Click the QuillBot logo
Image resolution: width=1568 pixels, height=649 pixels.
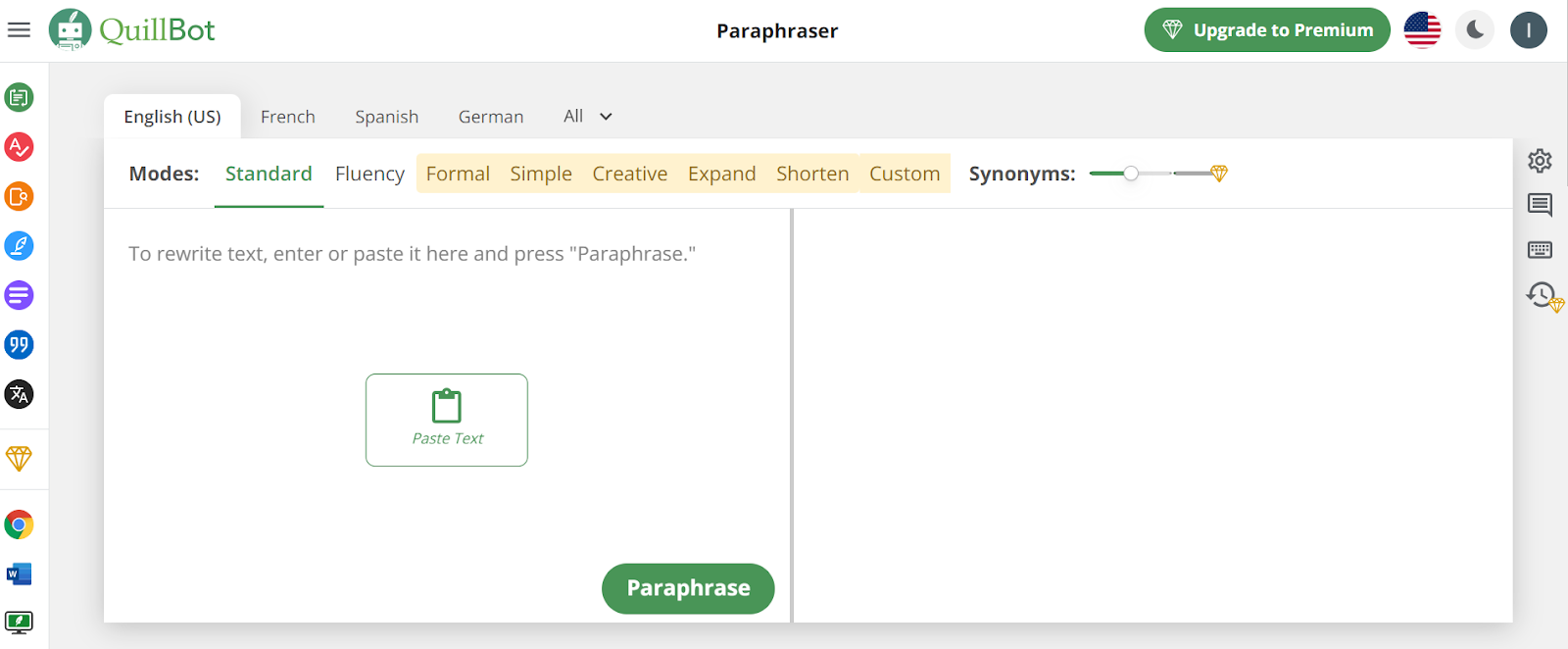[132, 29]
